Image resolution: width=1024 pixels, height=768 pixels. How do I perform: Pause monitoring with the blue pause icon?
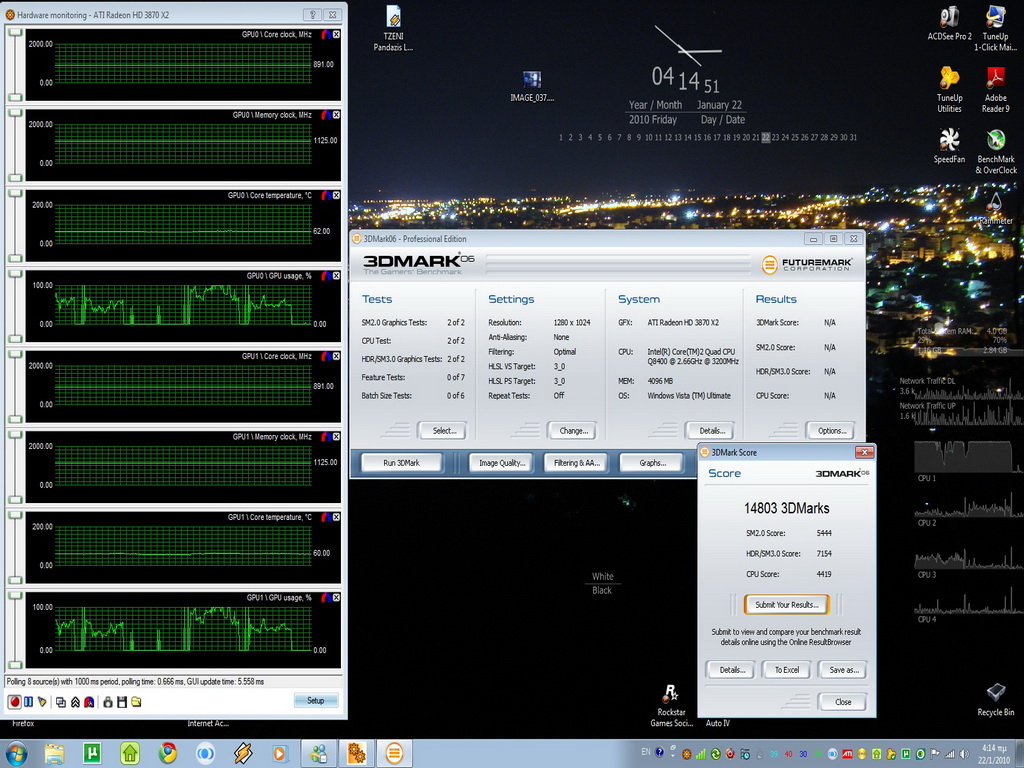pyautogui.click(x=29, y=701)
